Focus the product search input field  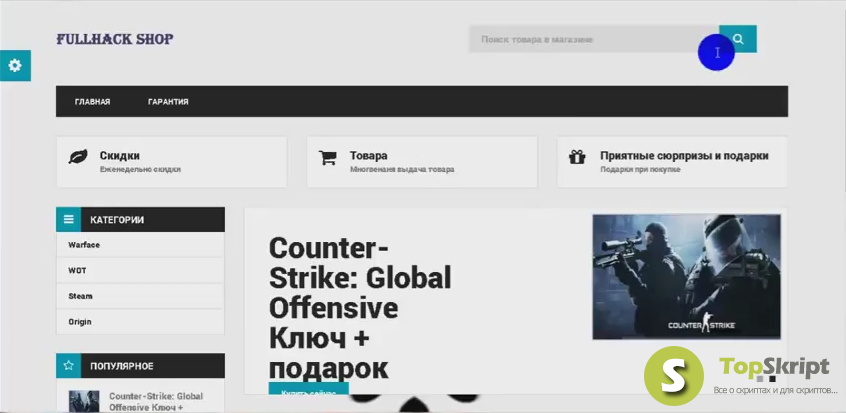coord(594,39)
